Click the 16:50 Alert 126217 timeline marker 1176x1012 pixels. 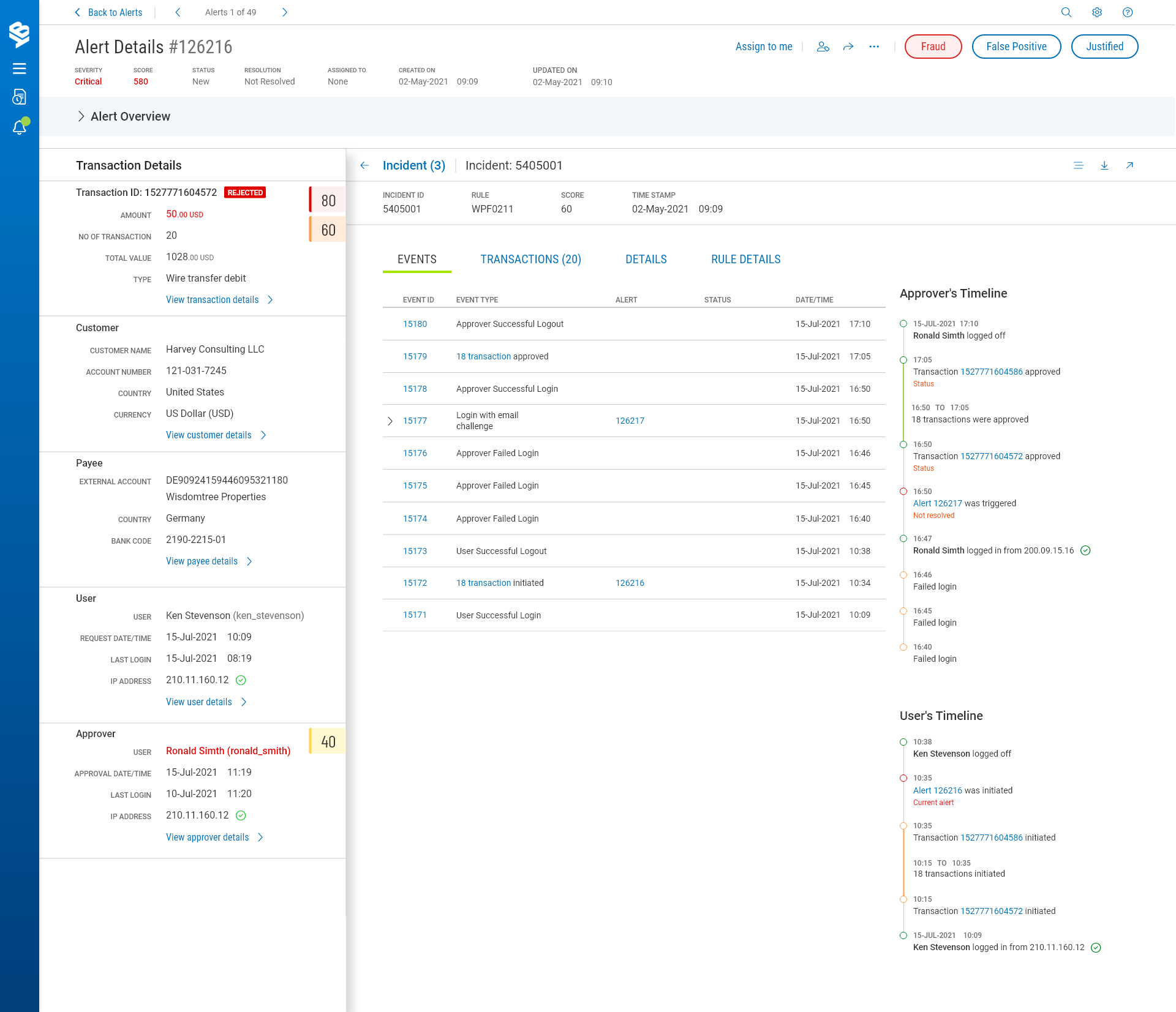click(x=903, y=491)
